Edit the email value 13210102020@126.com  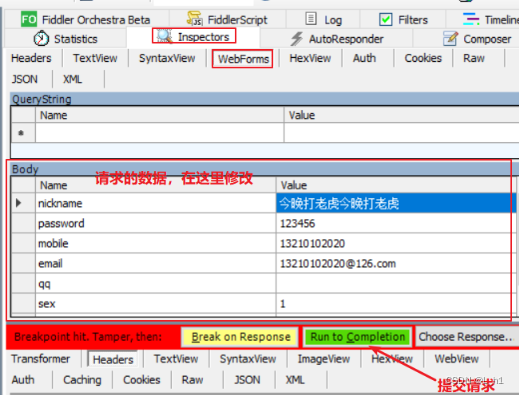coord(396,263)
